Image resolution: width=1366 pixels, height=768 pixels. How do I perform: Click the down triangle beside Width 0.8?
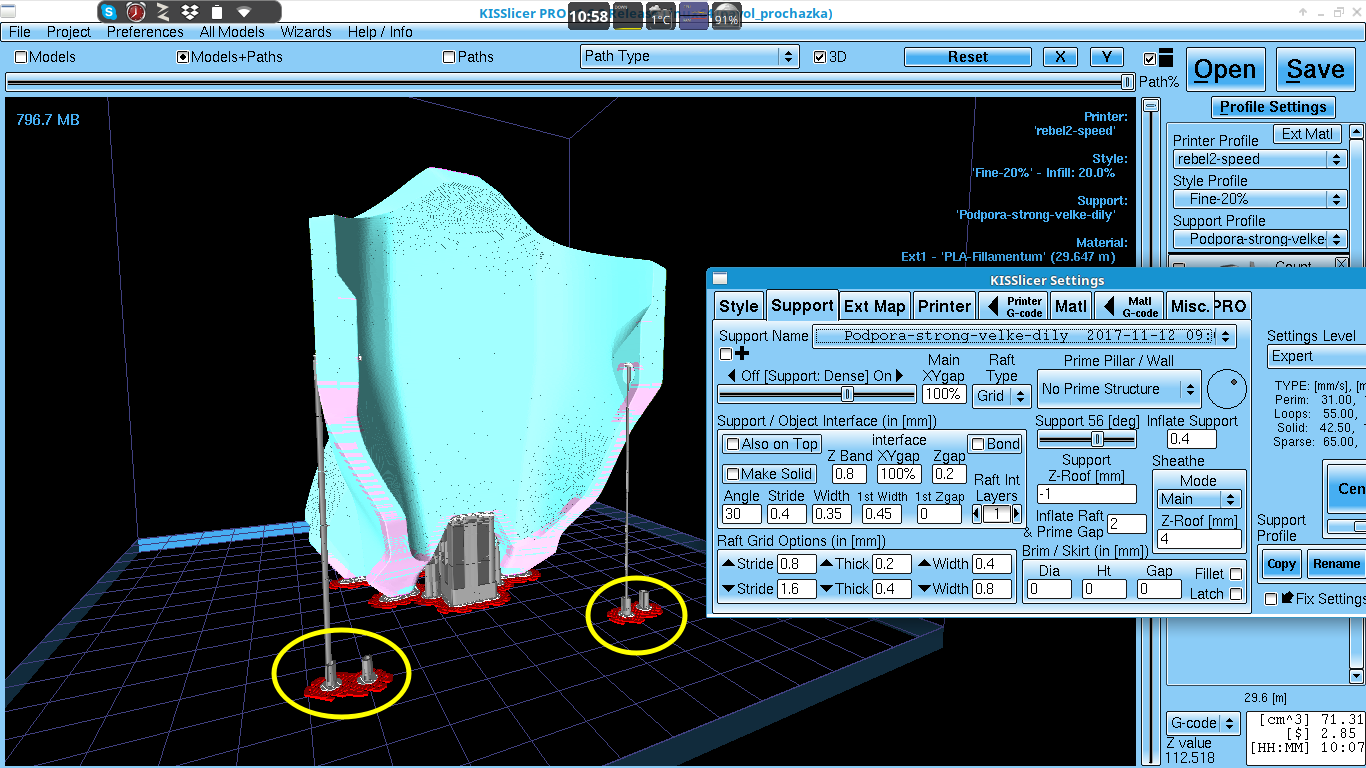pos(924,589)
